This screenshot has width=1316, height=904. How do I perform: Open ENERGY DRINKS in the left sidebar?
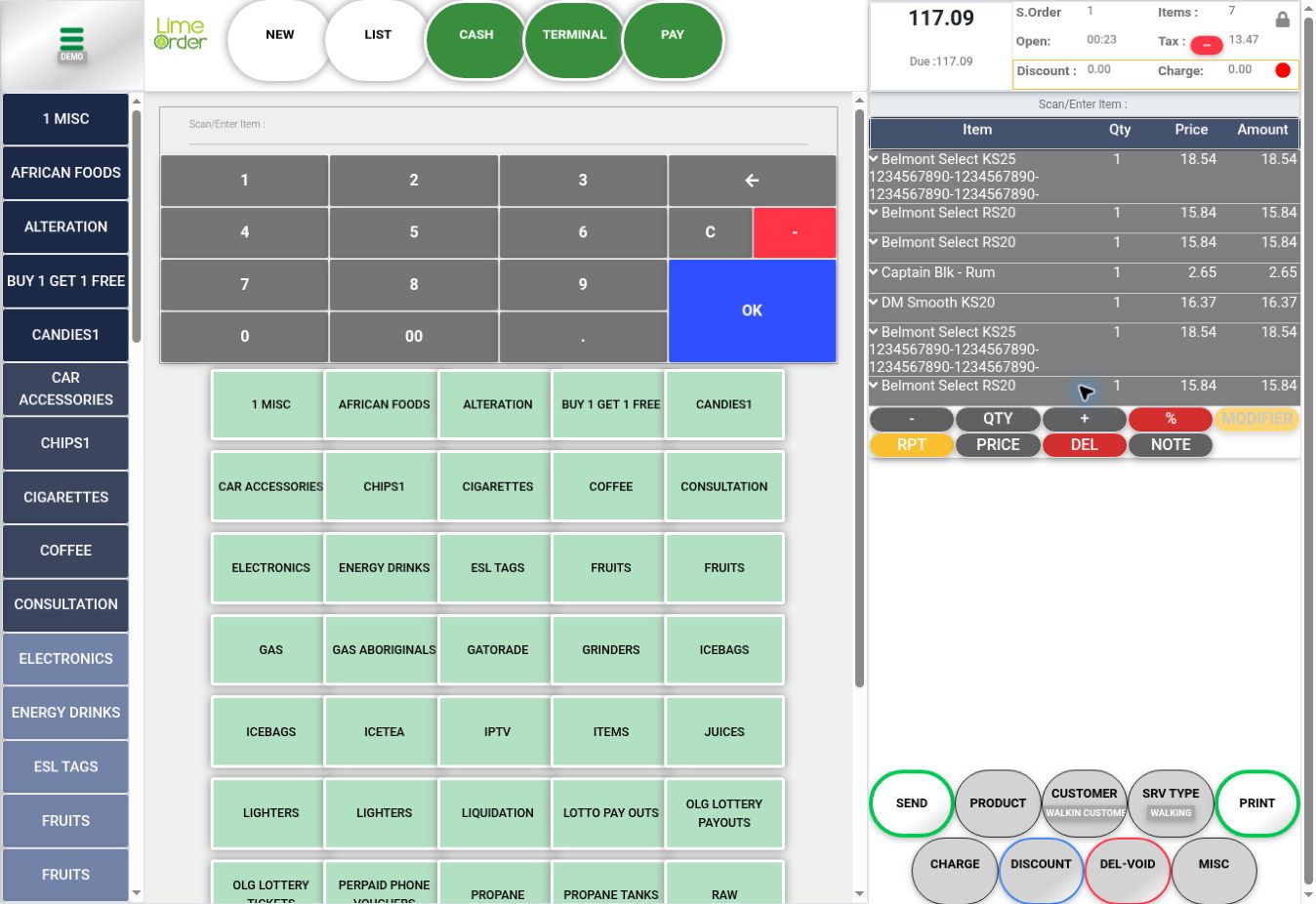(65, 713)
